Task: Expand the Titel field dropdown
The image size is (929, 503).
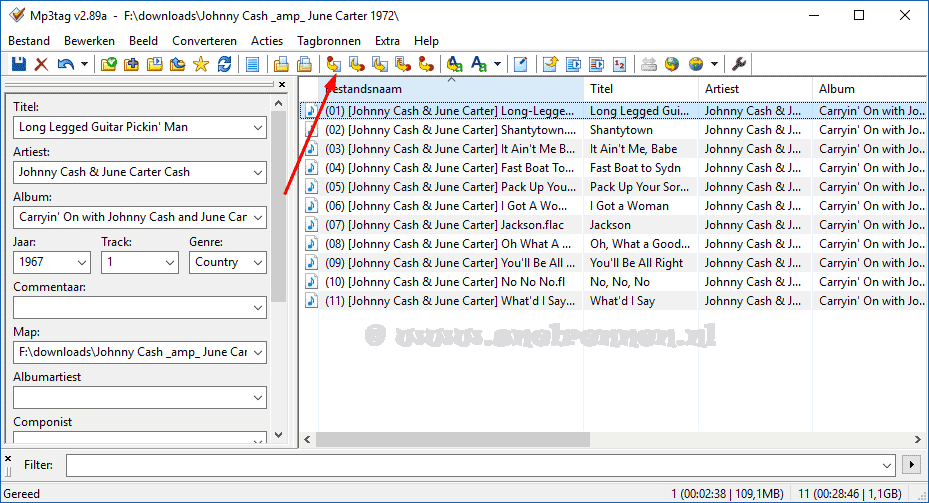Action: 258,127
